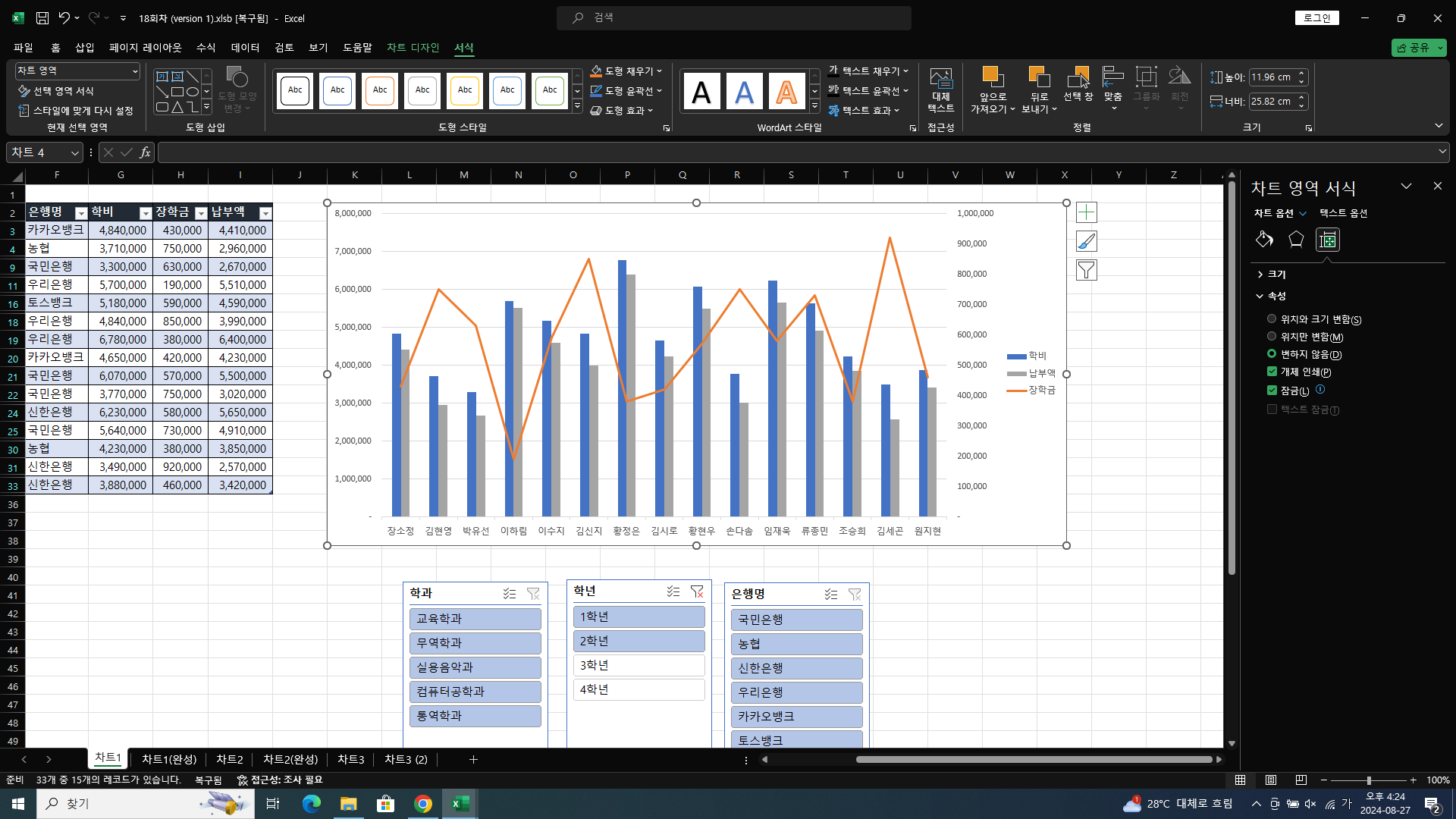Select the Effects pentagon icon in format pane
This screenshot has width=1456, height=819.
coord(1296,240)
